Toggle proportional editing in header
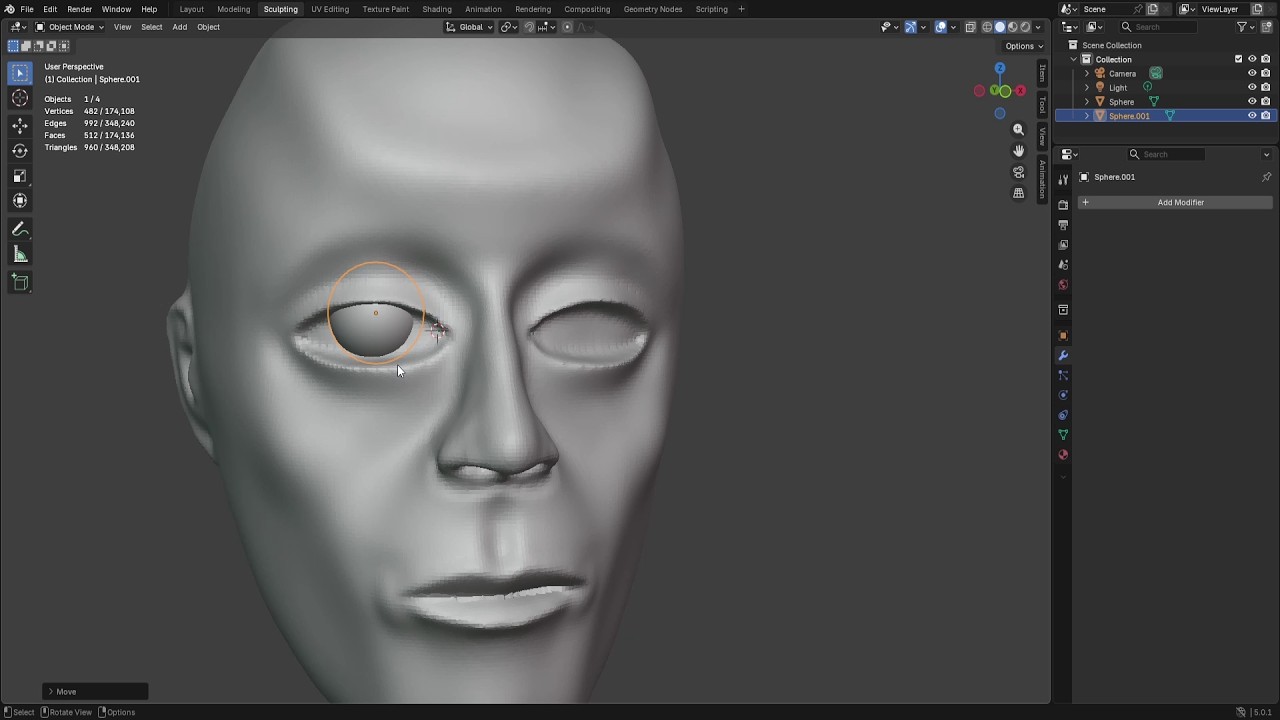The width and height of the screenshot is (1280, 720). pyautogui.click(x=567, y=27)
